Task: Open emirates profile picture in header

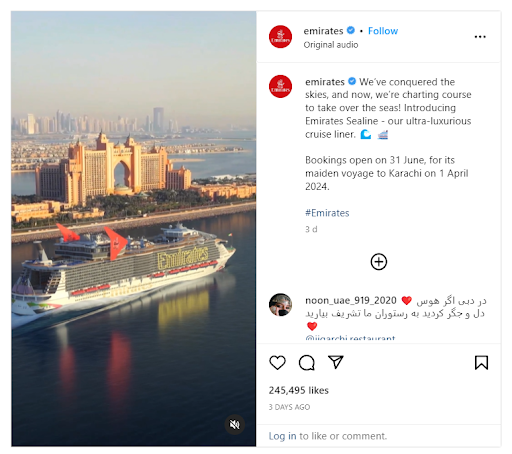Action: pos(280,37)
